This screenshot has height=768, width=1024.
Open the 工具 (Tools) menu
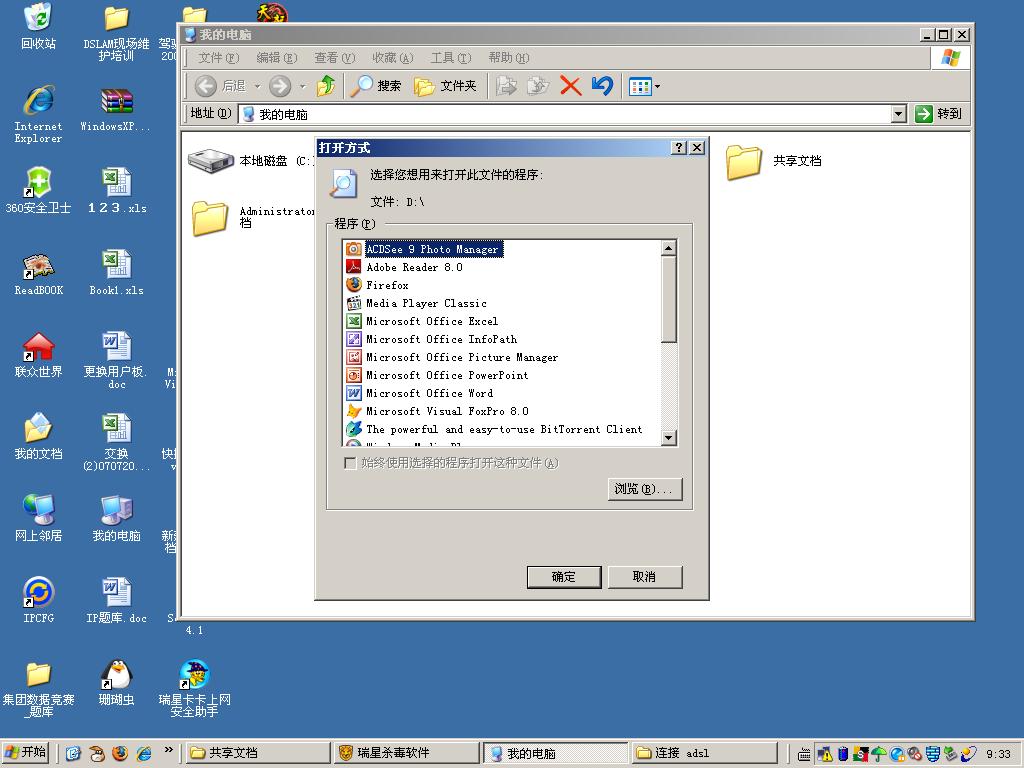(451, 57)
